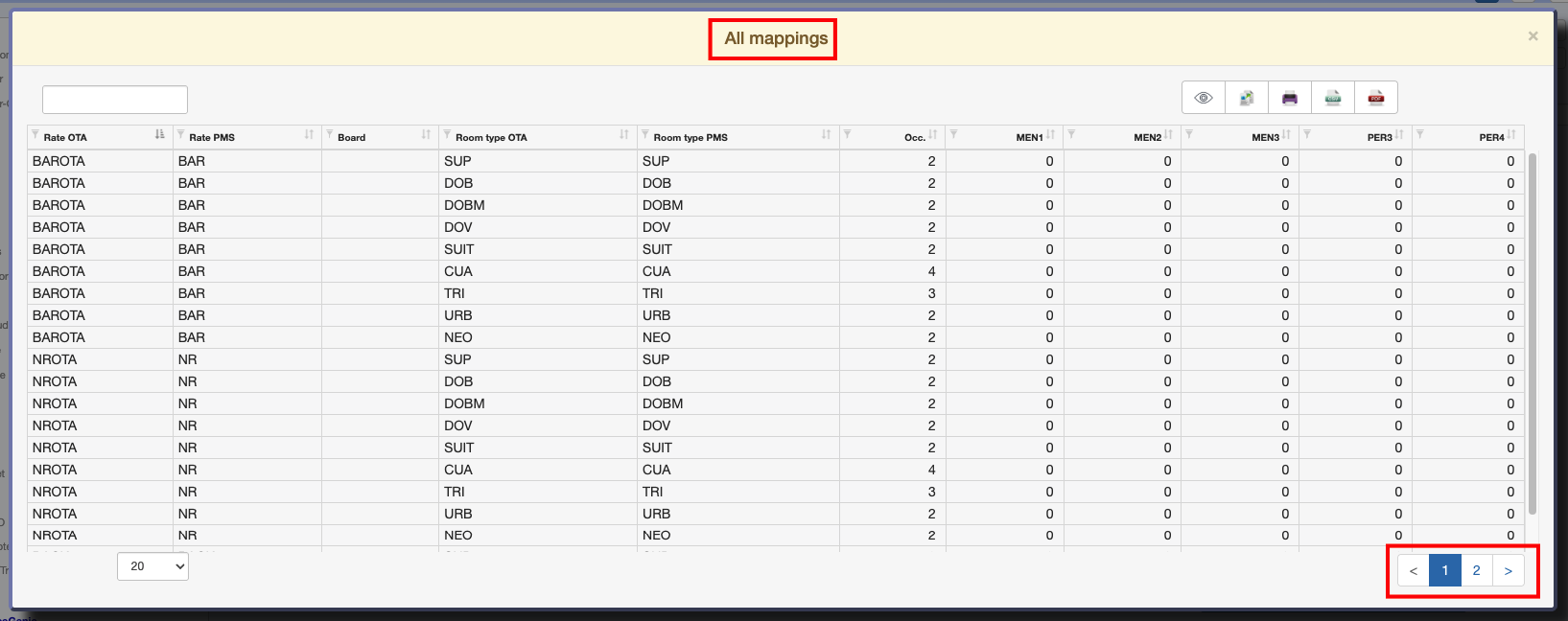The image size is (1568, 621).
Task: Focus the search box above the table
Action: [x=115, y=100]
